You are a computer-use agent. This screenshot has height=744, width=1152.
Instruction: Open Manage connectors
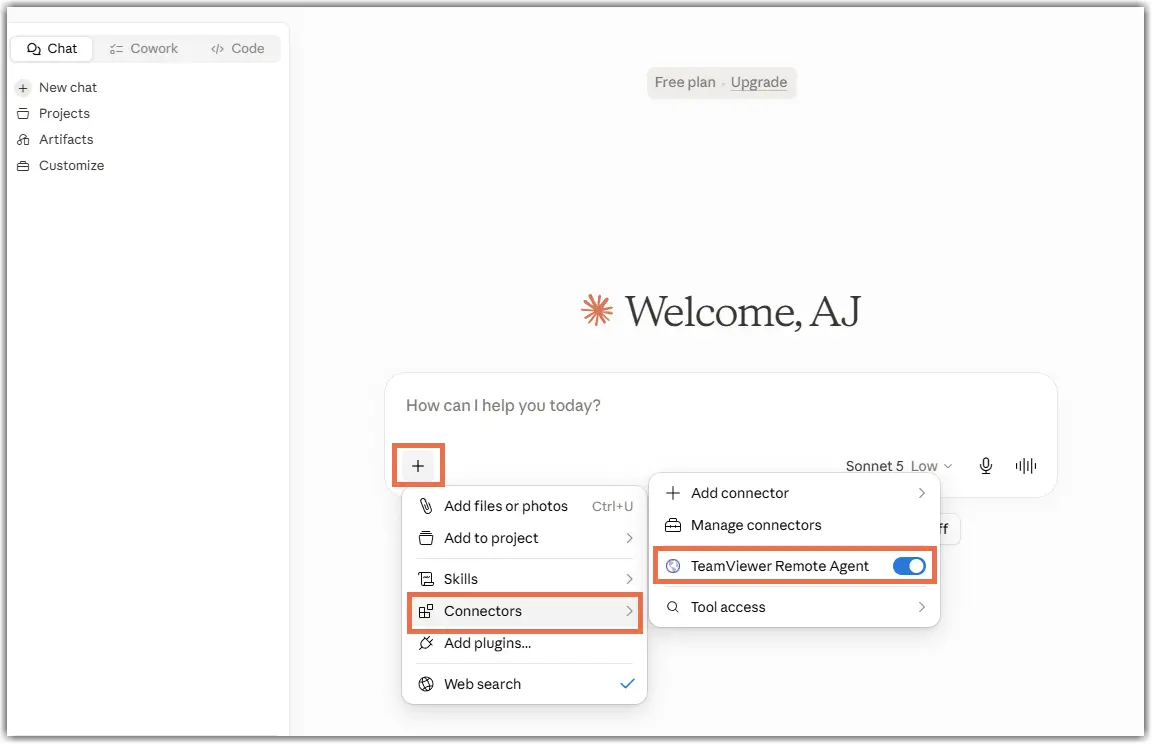coord(794,526)
